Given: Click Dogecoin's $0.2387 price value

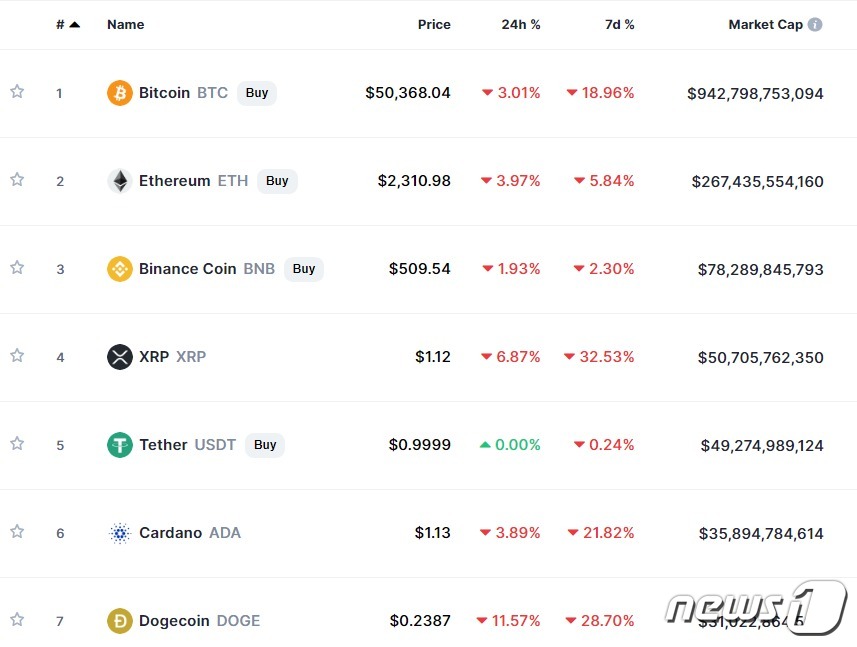Looking at the screenshot, I should tap(419, 621).
